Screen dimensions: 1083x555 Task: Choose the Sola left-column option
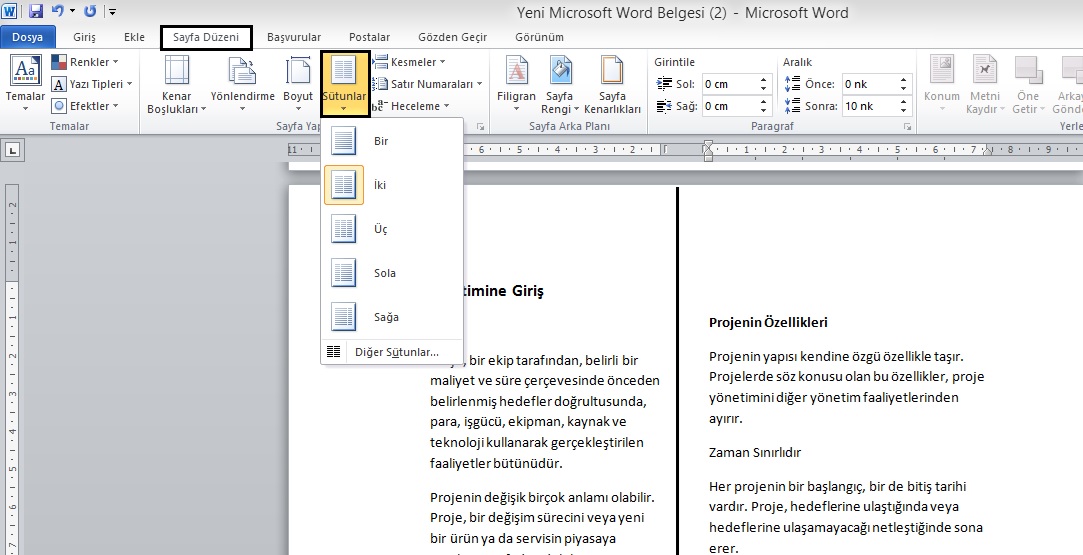pyautogui.click(x=392, y=273)
